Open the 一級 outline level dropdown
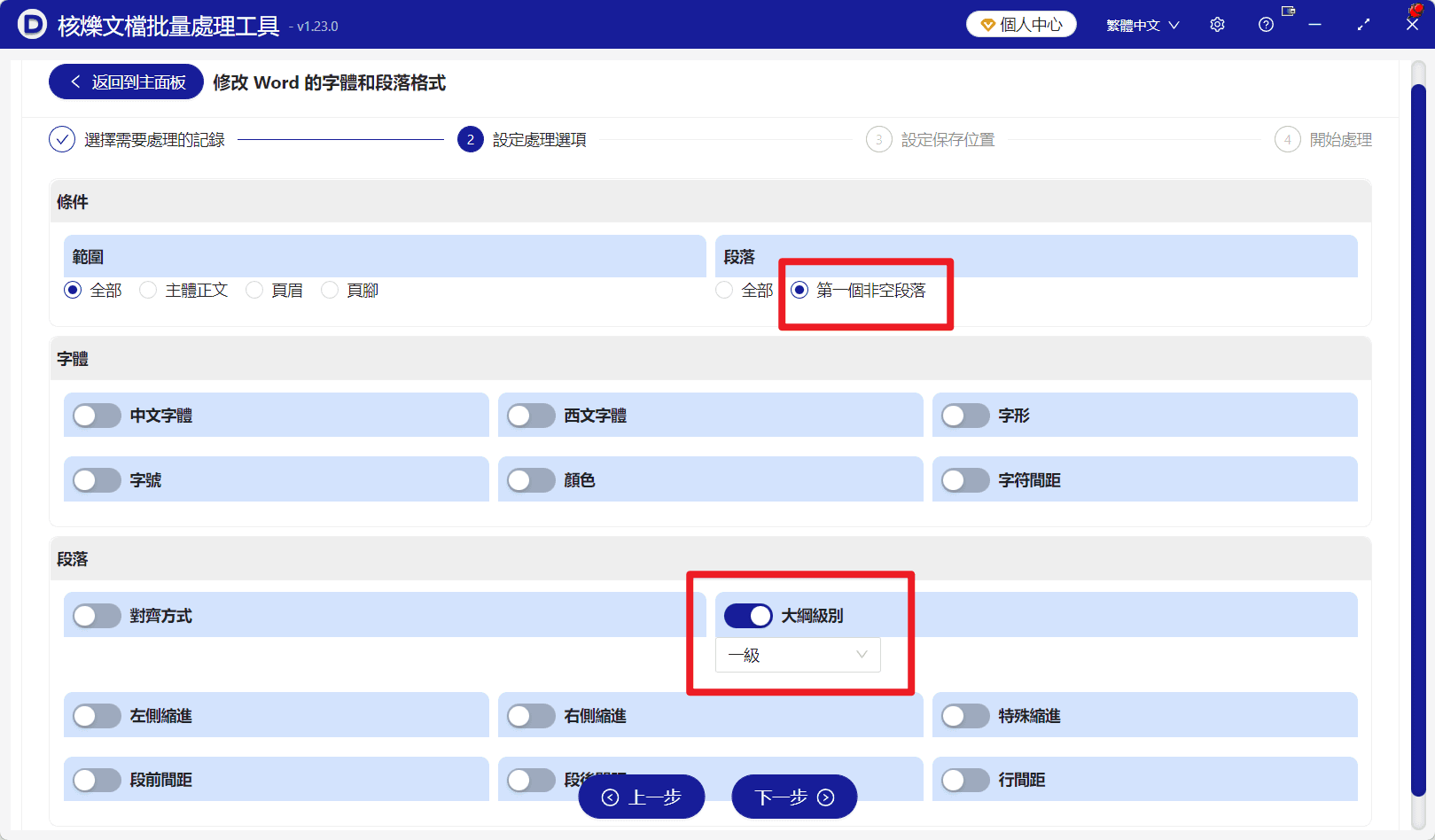 pos(798,655)
